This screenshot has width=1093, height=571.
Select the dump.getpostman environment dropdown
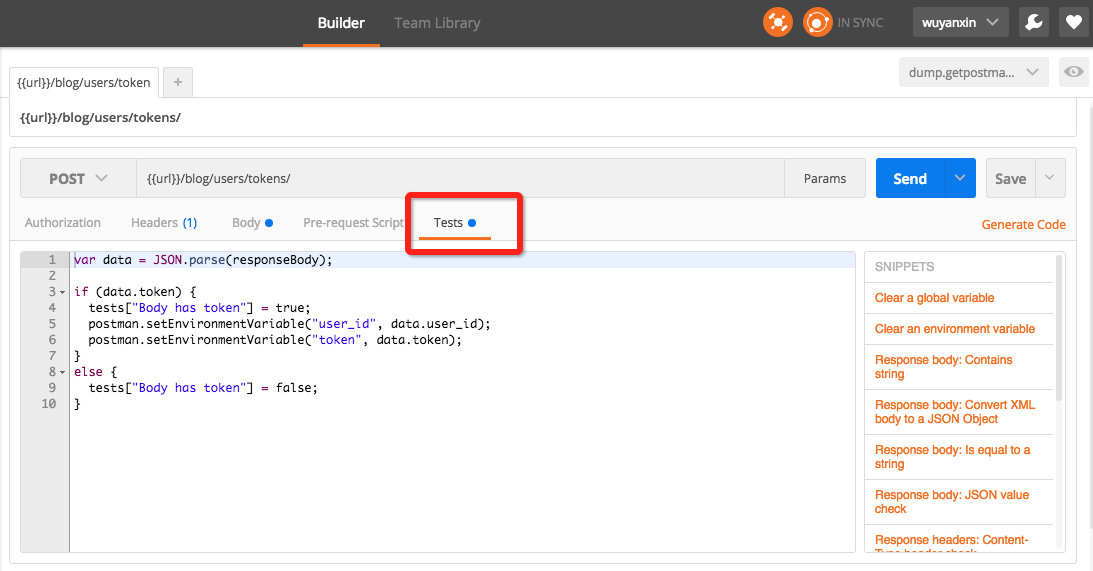tap(973, 72)
